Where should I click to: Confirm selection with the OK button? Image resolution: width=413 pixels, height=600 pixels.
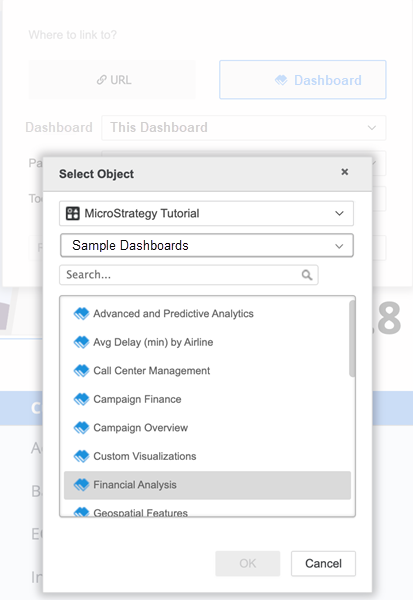point(248,563)
